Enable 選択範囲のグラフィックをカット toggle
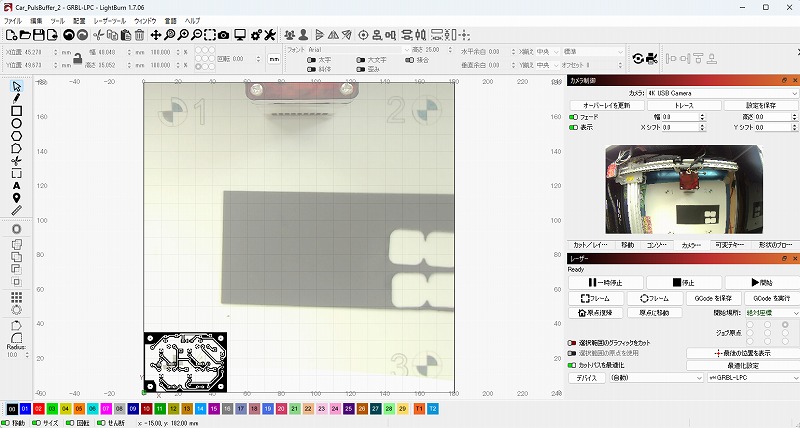800x428 pixels. (574, 343)
